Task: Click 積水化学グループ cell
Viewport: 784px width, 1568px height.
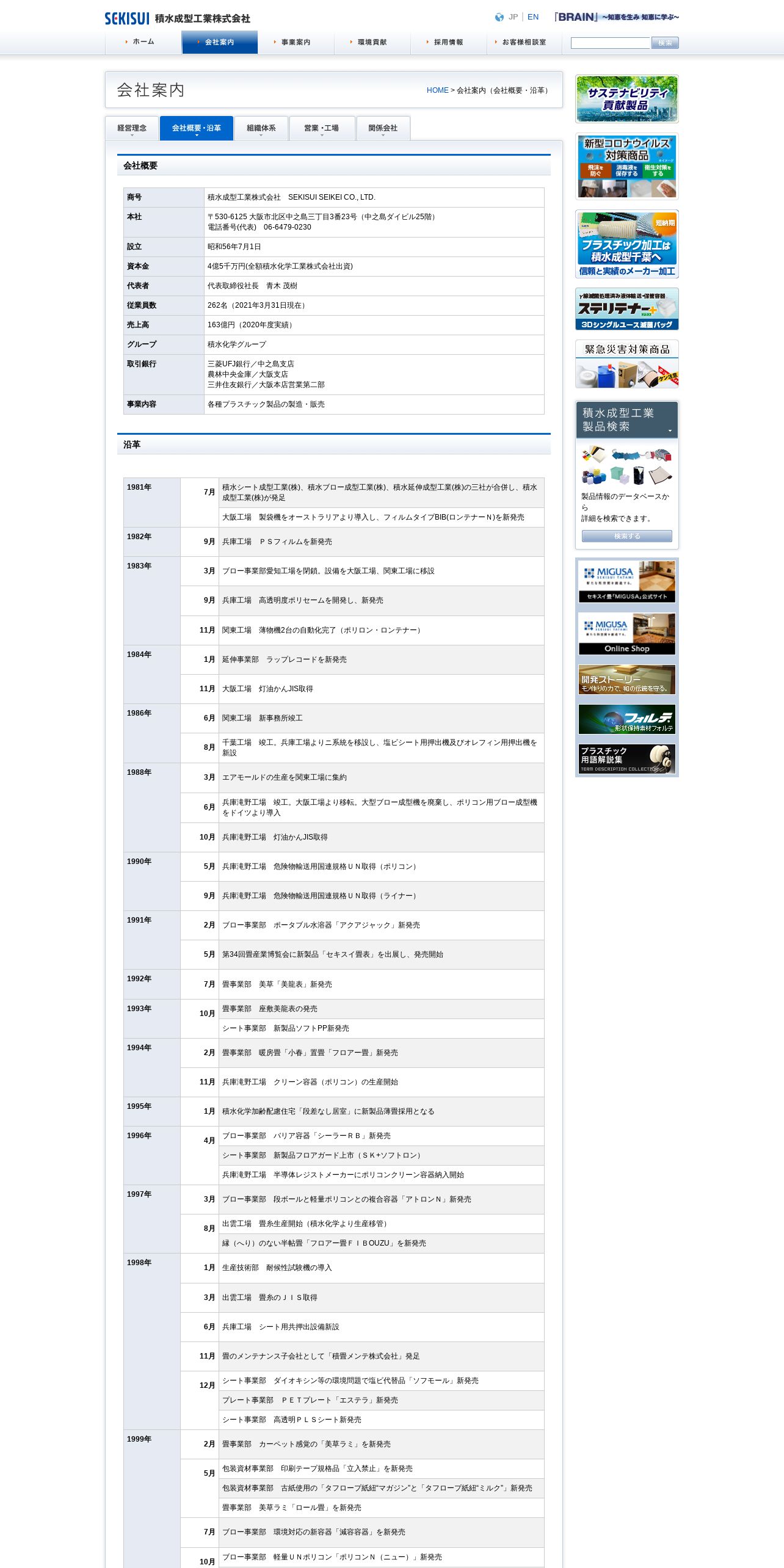Action: coord(374,344)
